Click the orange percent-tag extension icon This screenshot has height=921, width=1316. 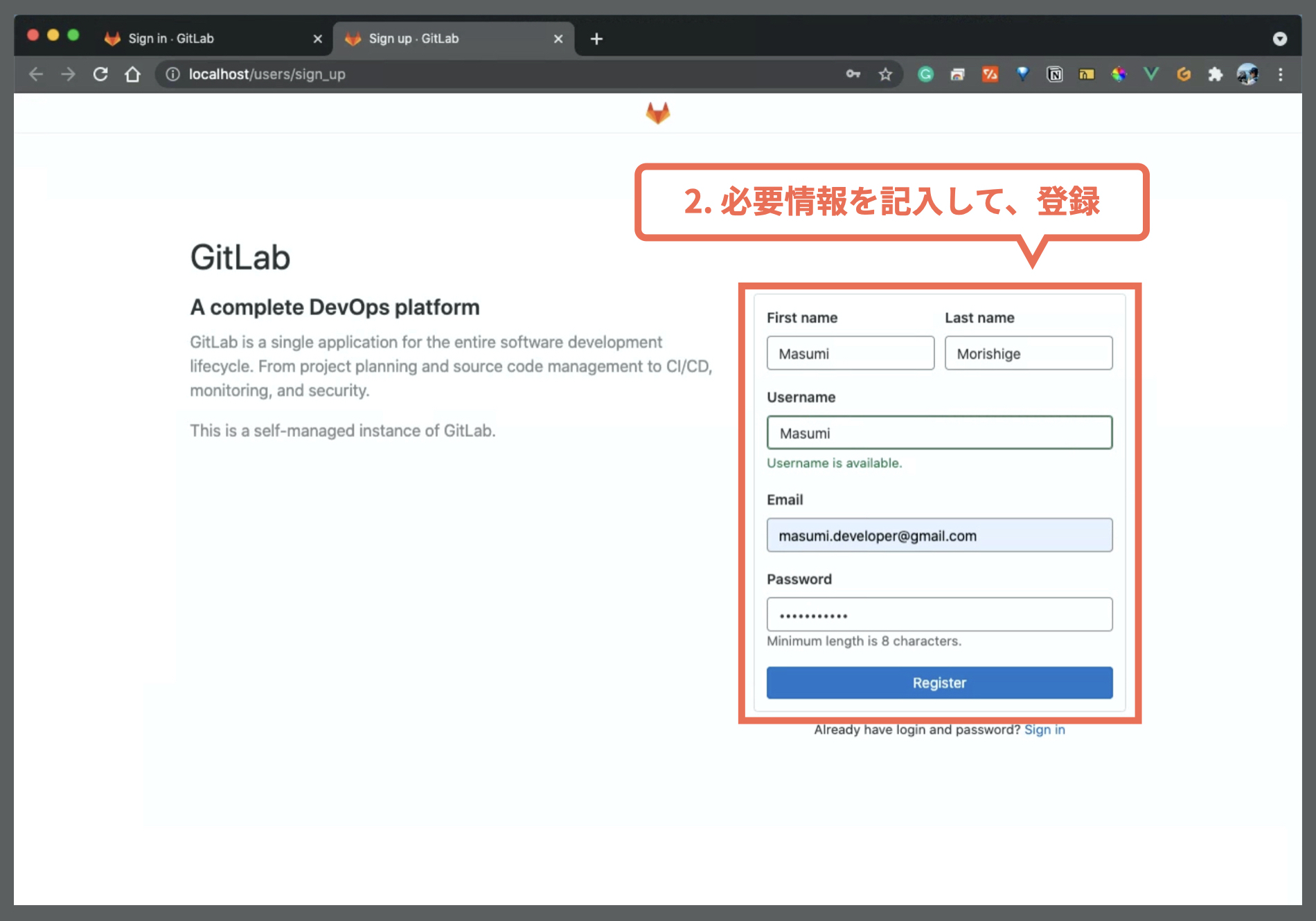pos(990,74)
